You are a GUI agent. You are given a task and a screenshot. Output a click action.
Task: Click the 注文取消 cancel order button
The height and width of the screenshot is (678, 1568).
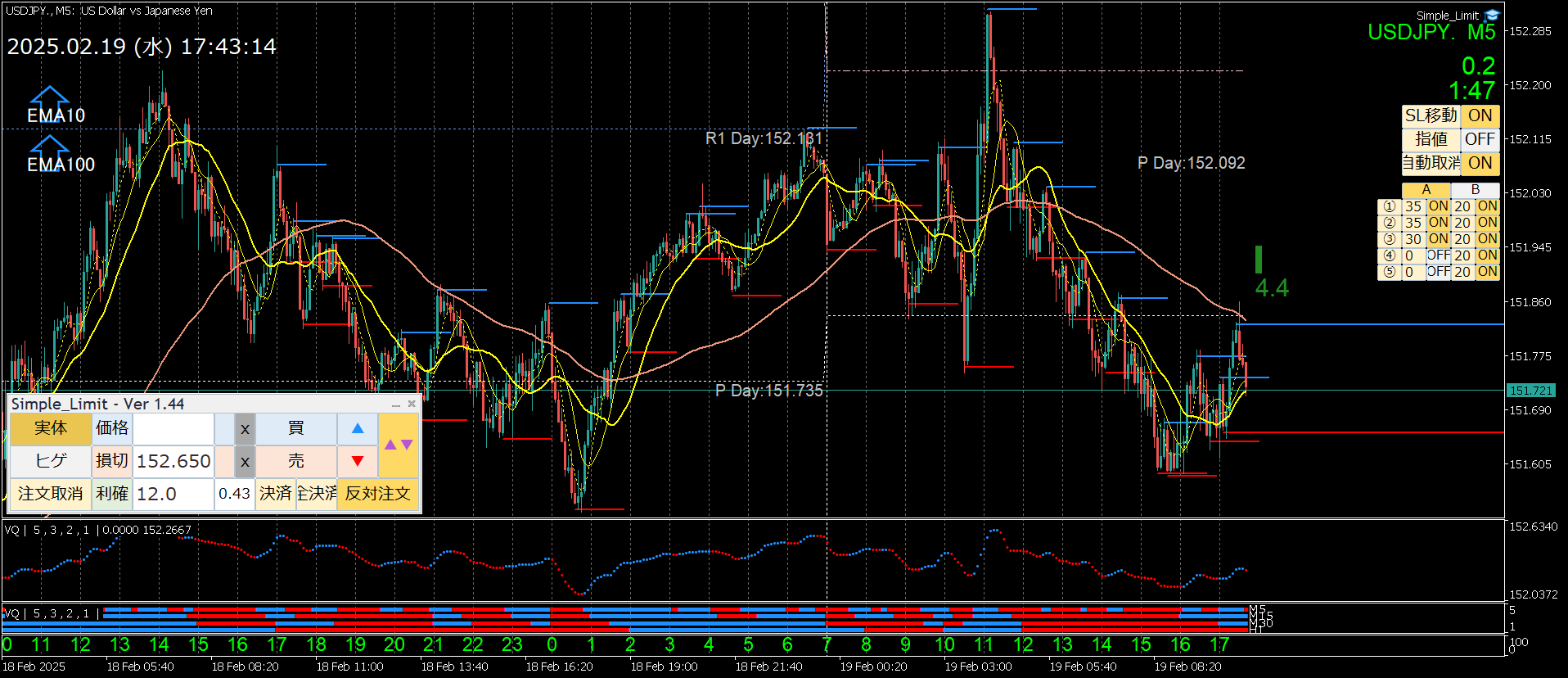50,494
